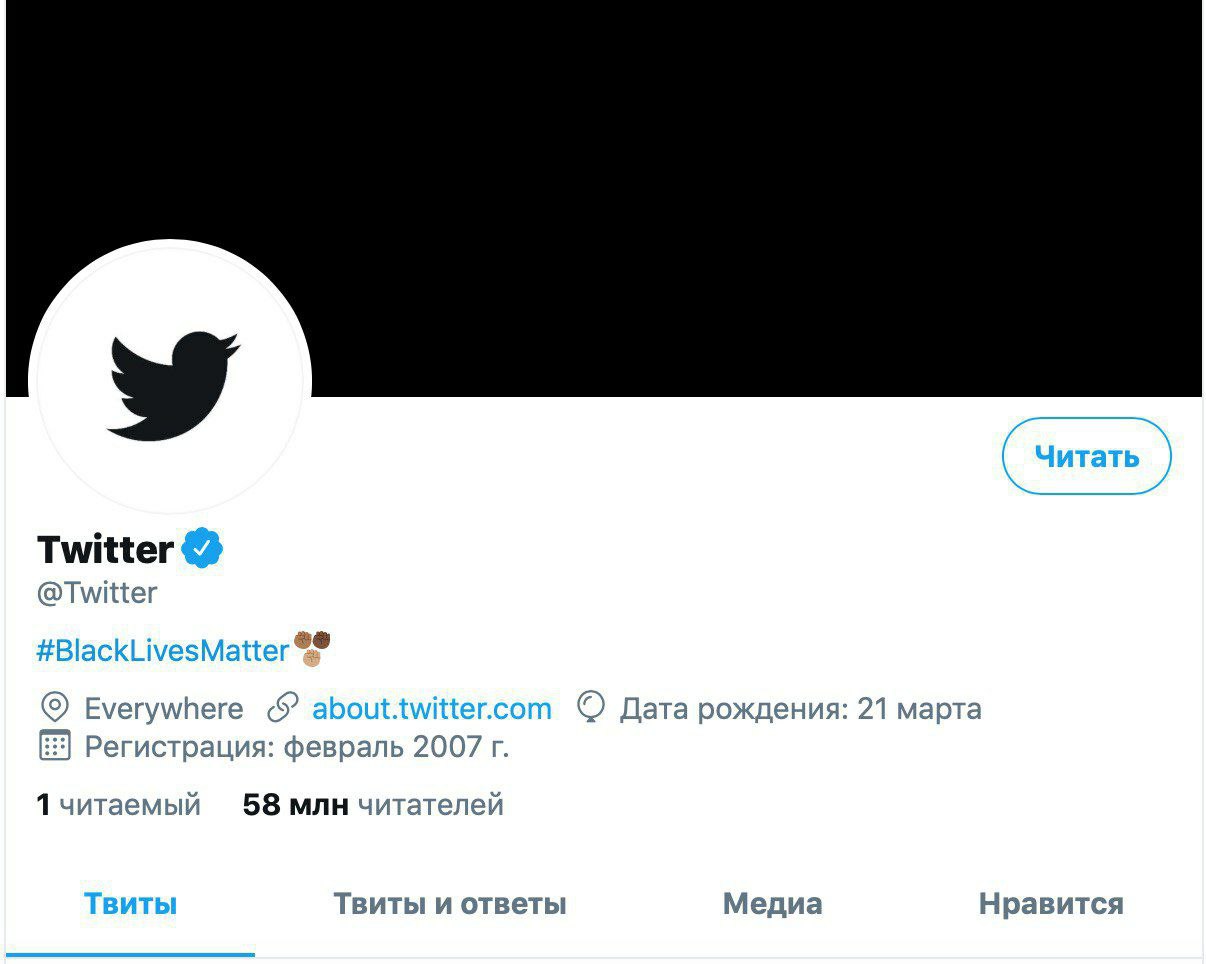
Task: Select the Медиа tab
Action: click(x=772, y=905)
